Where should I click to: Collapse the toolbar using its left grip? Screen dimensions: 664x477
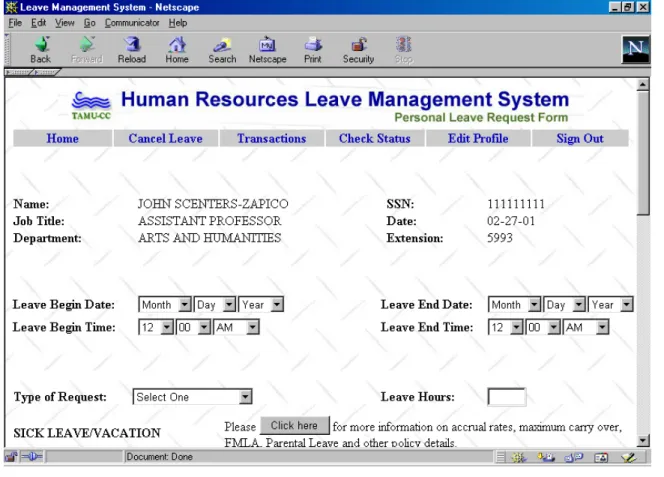tap(7, 50)
